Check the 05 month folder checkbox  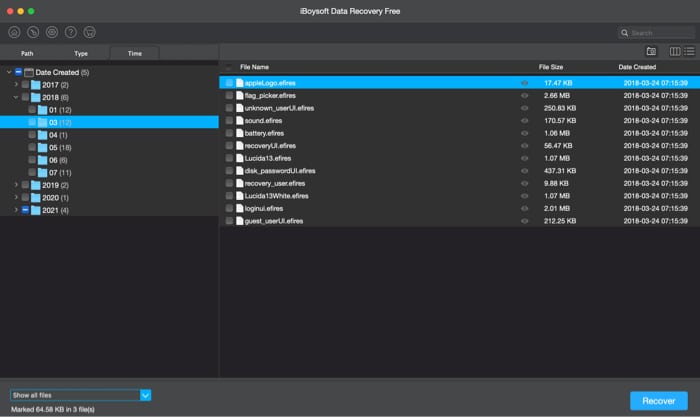pos(32,147)
